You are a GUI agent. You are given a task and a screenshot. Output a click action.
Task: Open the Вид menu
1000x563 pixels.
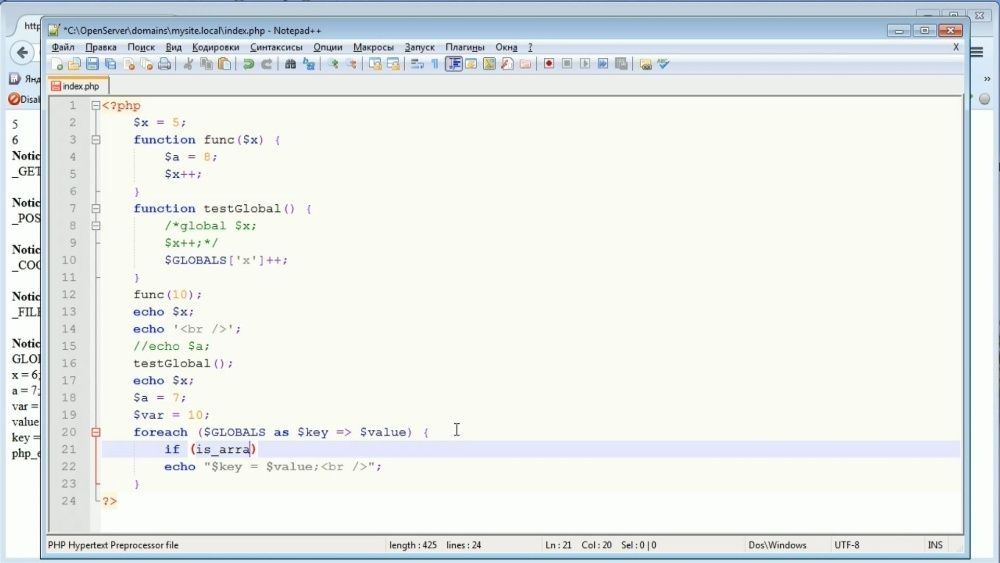[x=173, y=47]
